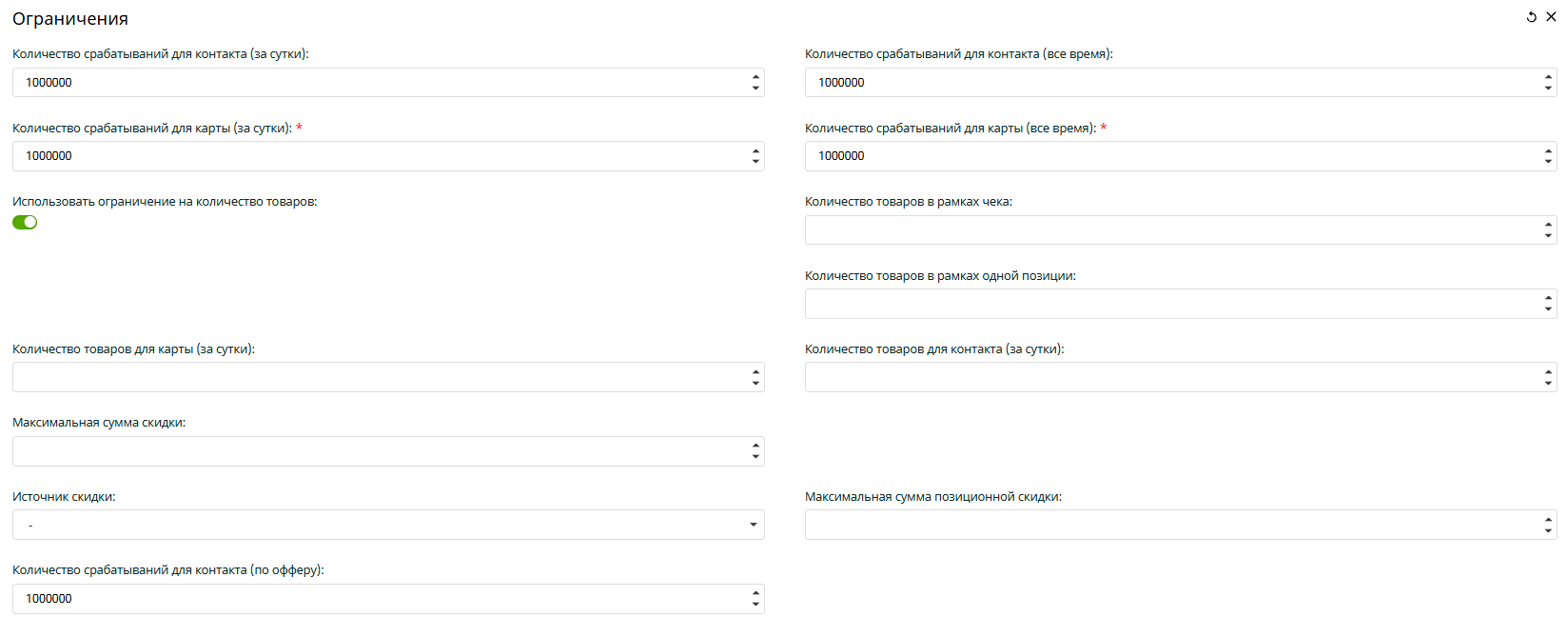This screenshot has height=617, width=1568.
Task: Close the Ограничения panel
Action: tap(1551, 17)
